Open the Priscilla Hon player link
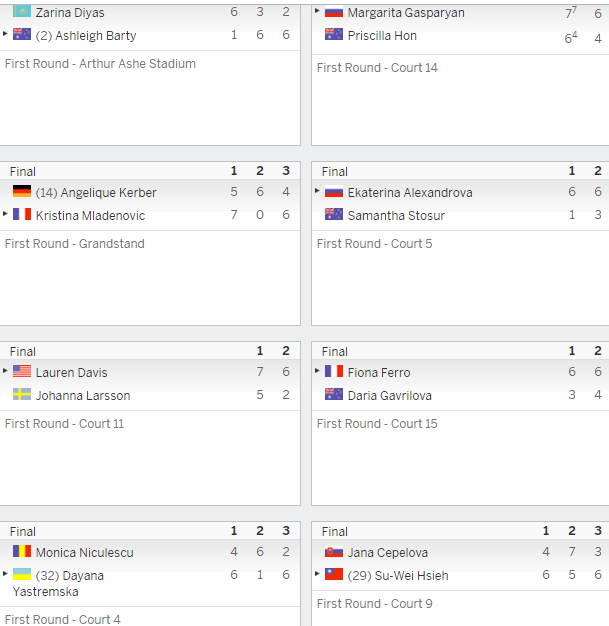Viewport: 609px width, 626px height. point(382,36)
